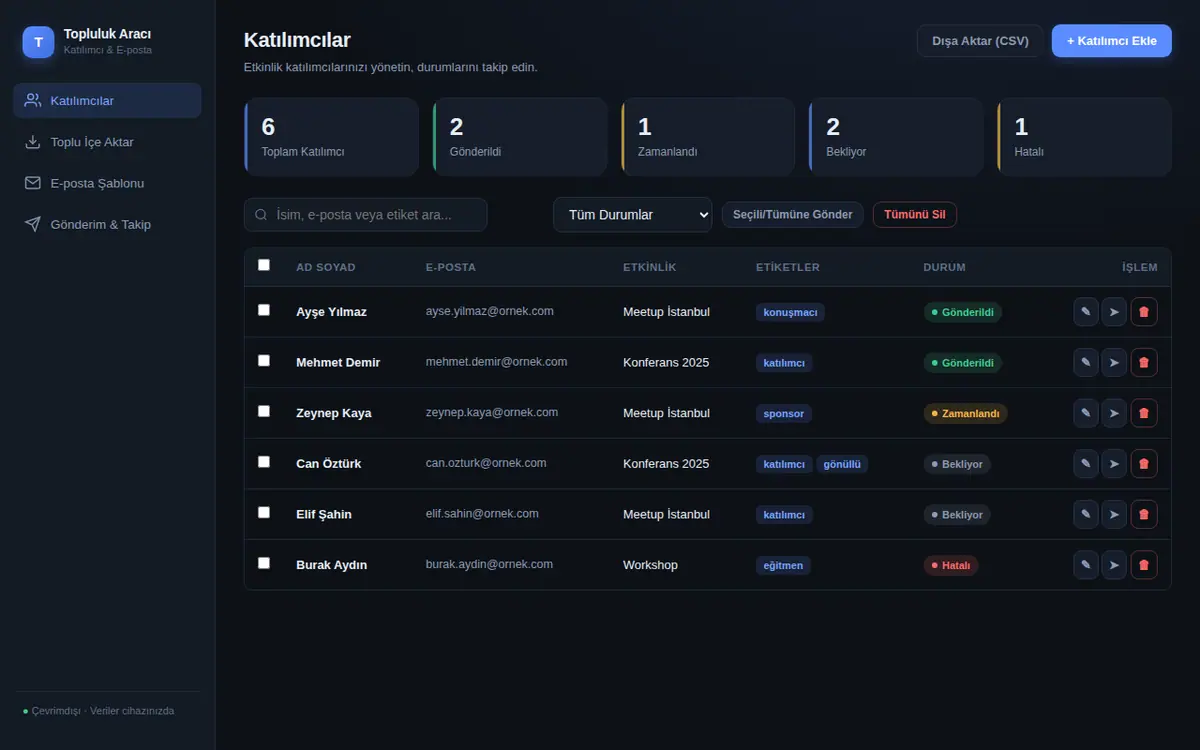Click '+ Katılımcı Ekle' button
The width and height of the screenshot is (1200, 750).
click(1112, 41)
